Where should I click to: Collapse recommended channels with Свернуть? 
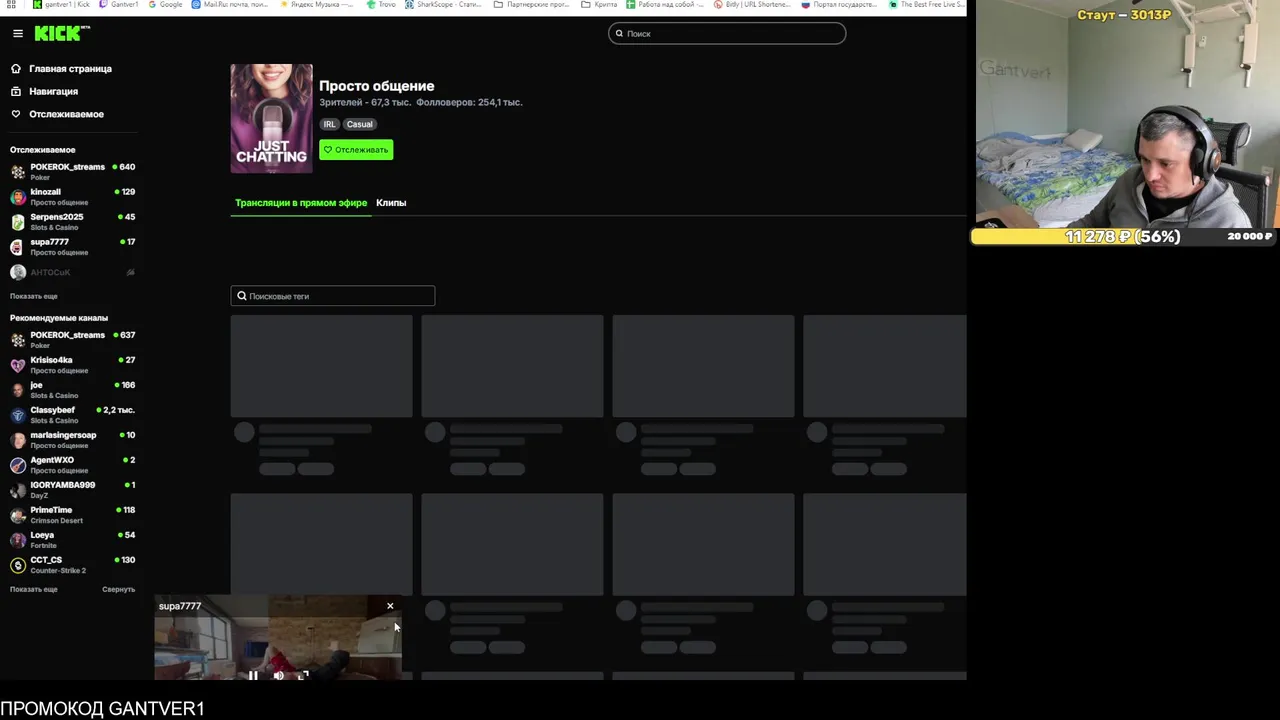tap(118, 589)
